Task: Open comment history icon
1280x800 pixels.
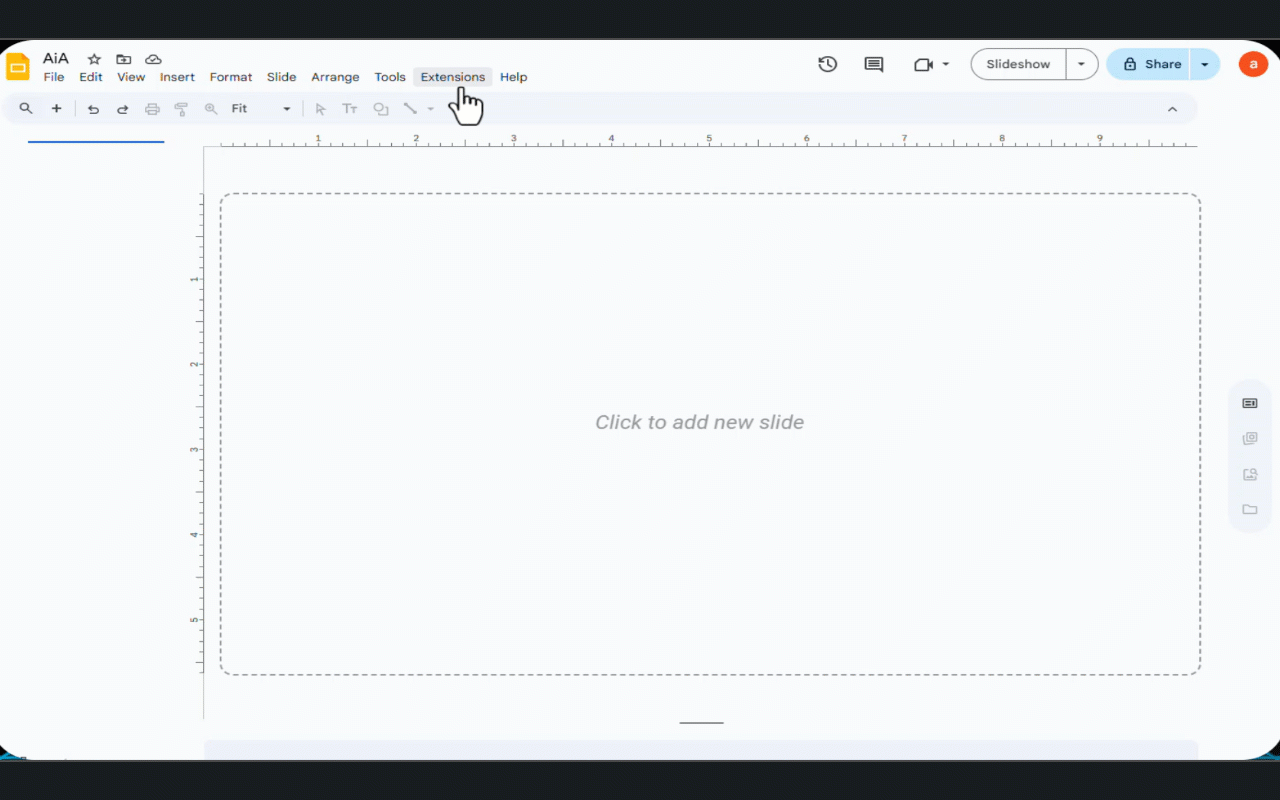Action: click(x=873, y=63)
